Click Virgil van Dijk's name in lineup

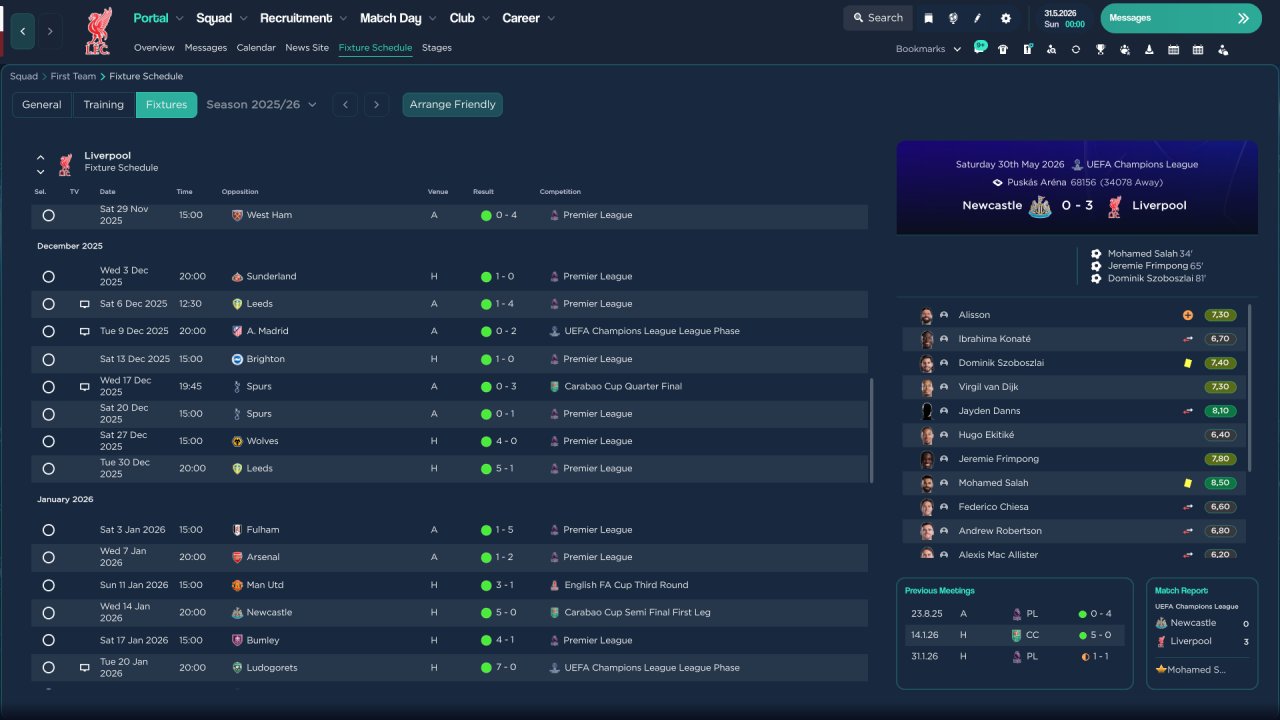pyautogui.click(x=988, y=387)
